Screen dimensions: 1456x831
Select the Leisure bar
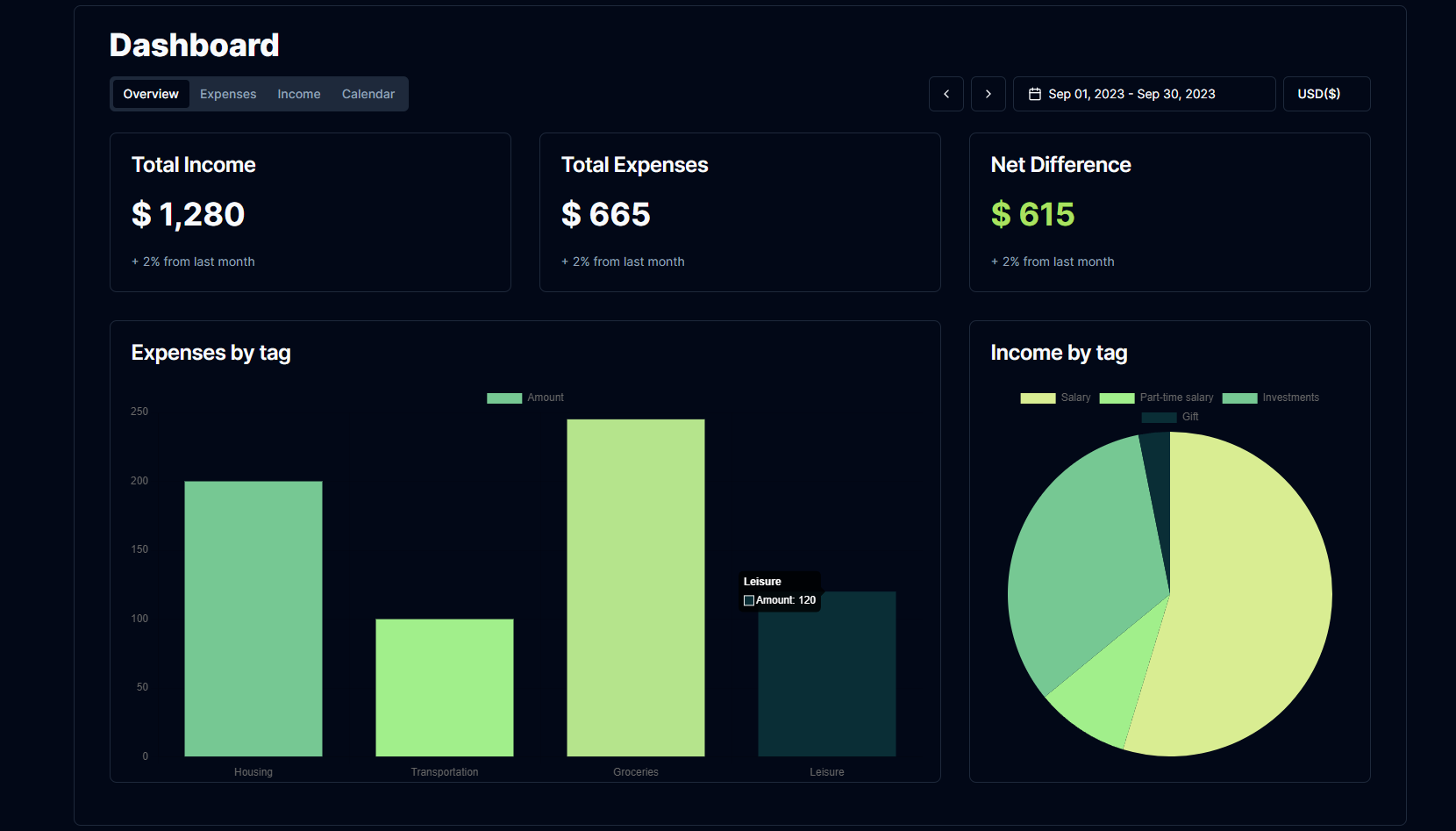[x=827, y=674]
